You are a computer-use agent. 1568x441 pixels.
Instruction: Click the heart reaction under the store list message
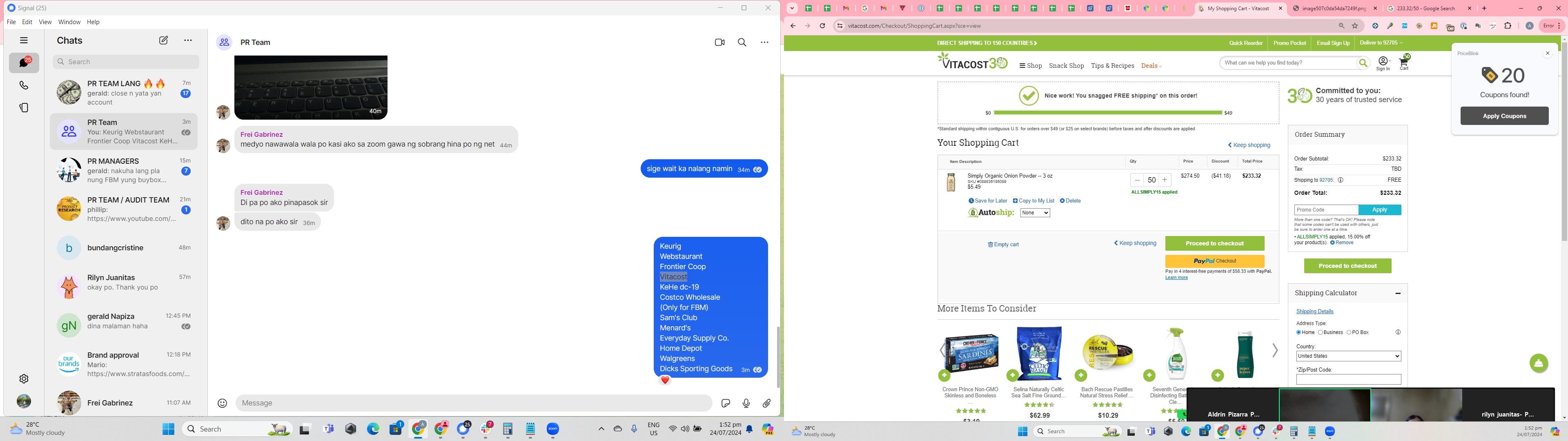pyautogui.click(x=665, y=380)
